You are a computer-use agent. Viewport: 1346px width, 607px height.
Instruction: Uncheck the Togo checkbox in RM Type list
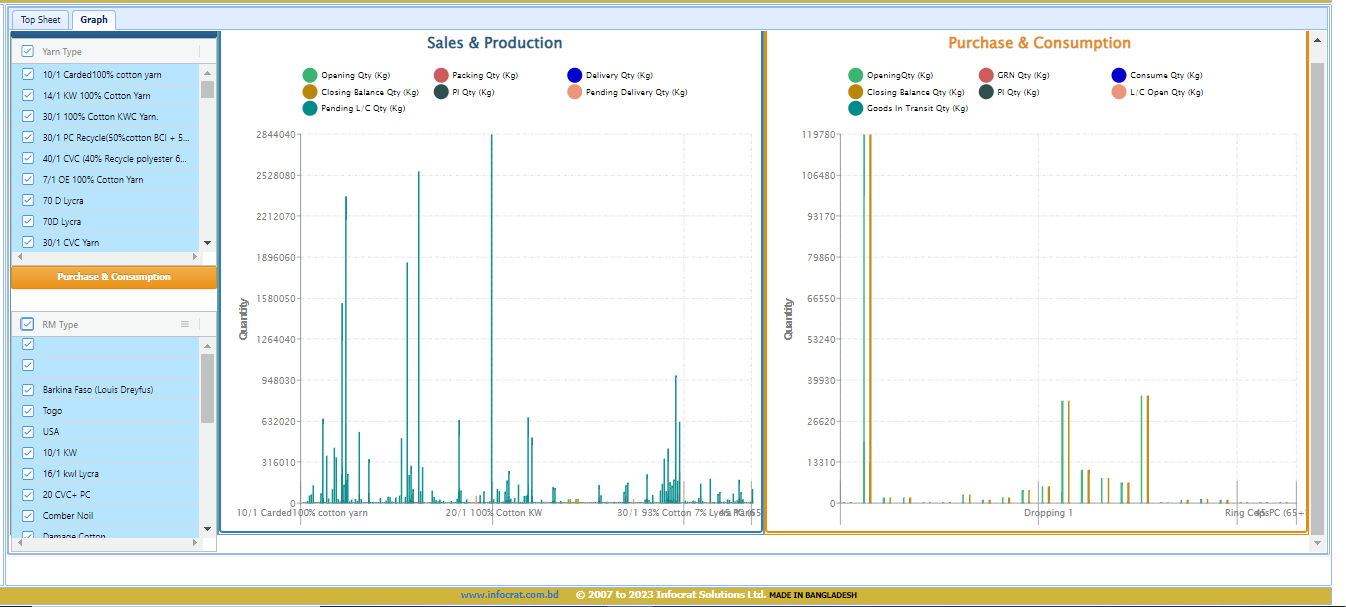coord(28,411)
